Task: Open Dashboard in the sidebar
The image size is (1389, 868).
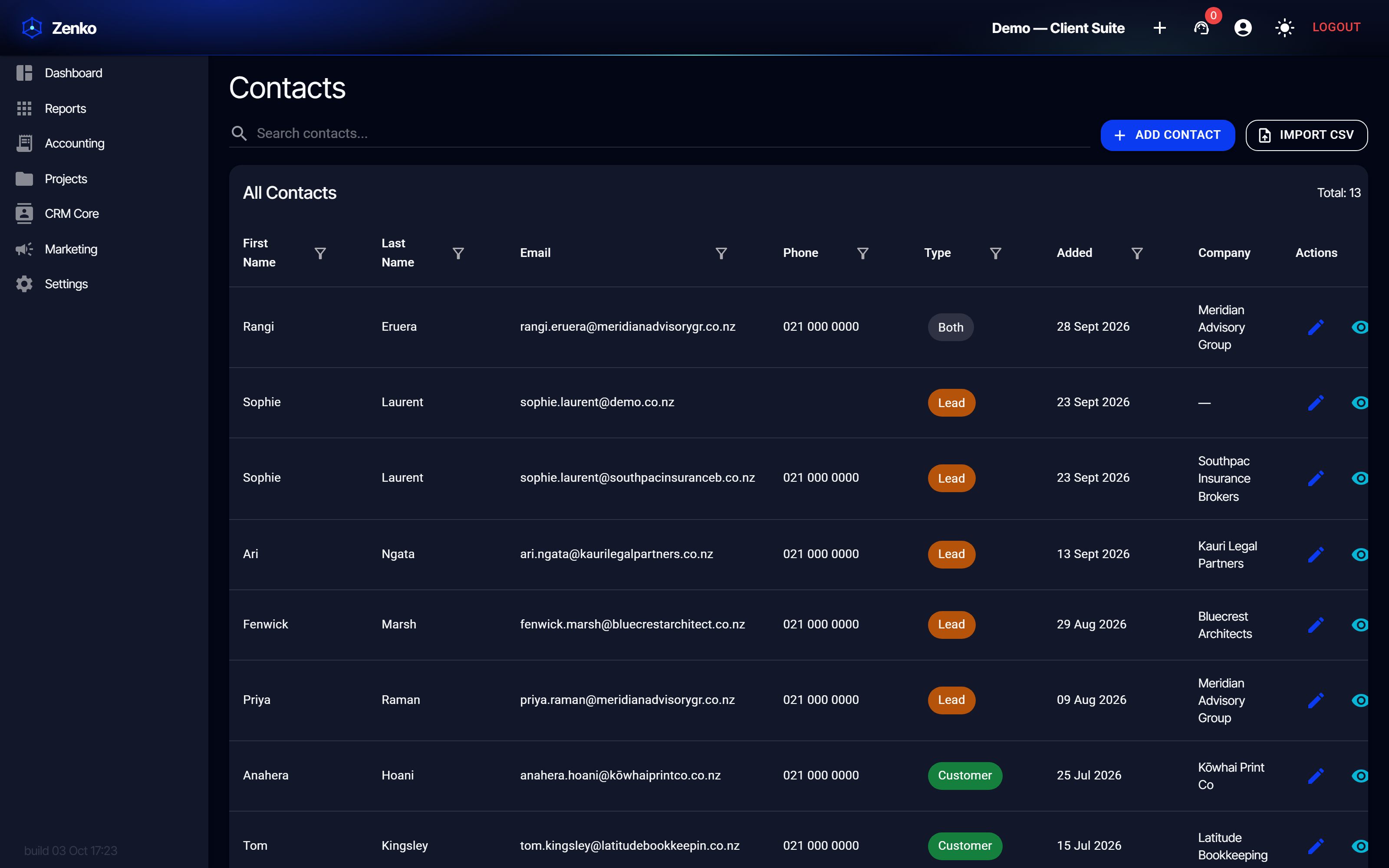Action: [104, 73]
